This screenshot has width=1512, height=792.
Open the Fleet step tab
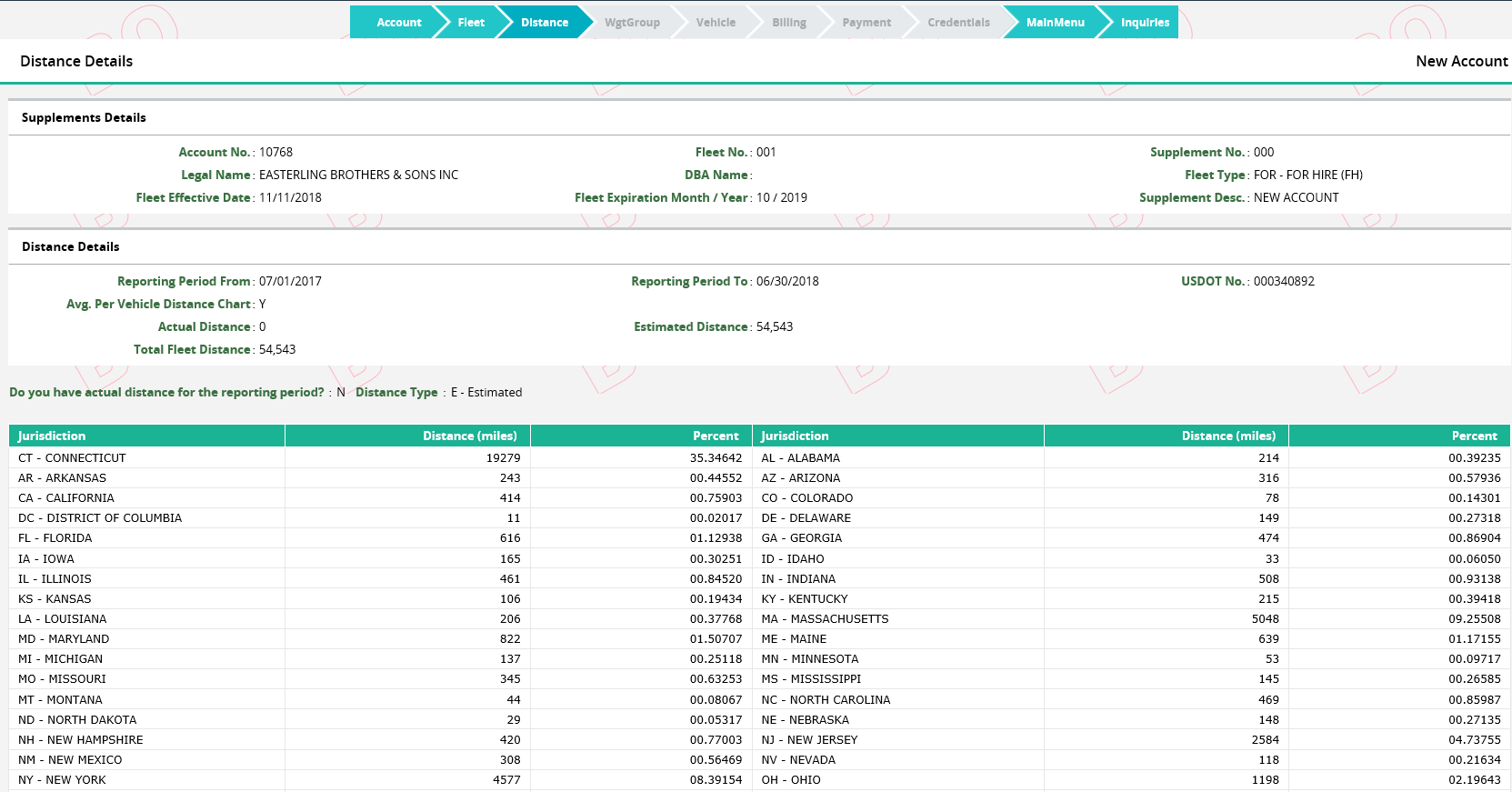coord(471,23)
